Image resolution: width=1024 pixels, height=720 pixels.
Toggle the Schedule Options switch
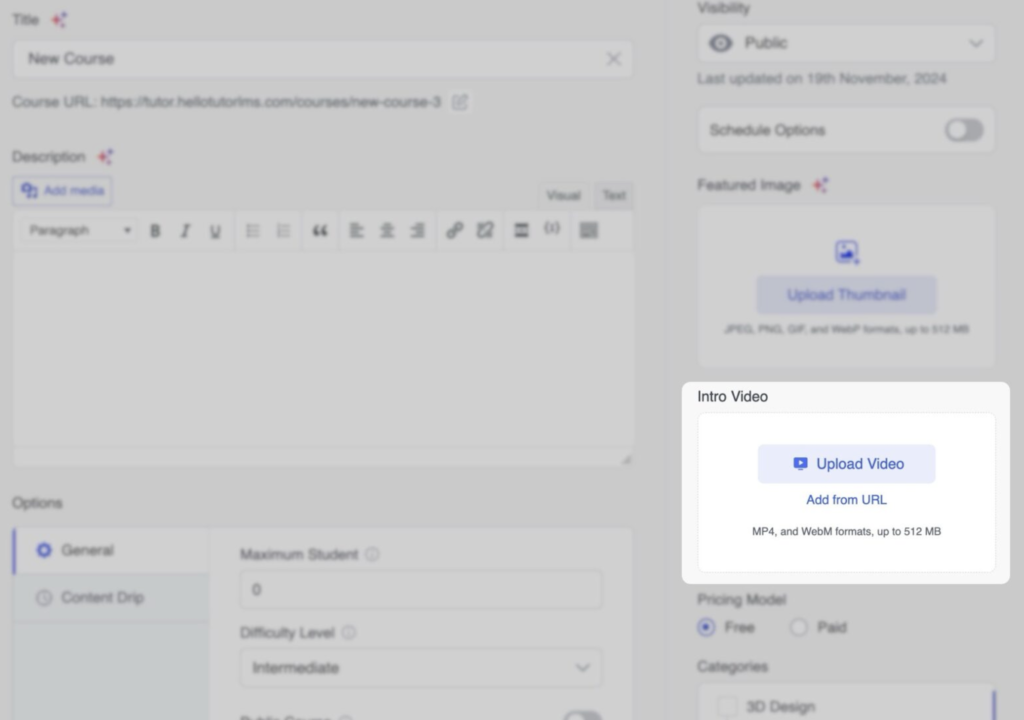[x=964, y=130]
